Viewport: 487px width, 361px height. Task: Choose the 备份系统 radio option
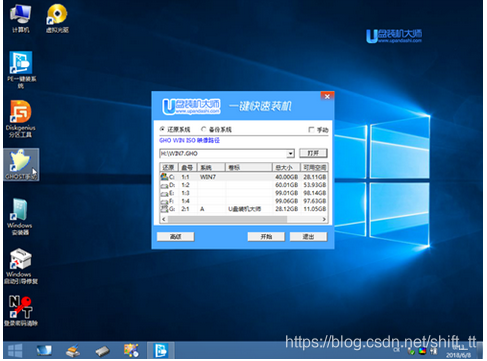pyautogui.click(x=216, y=129)
